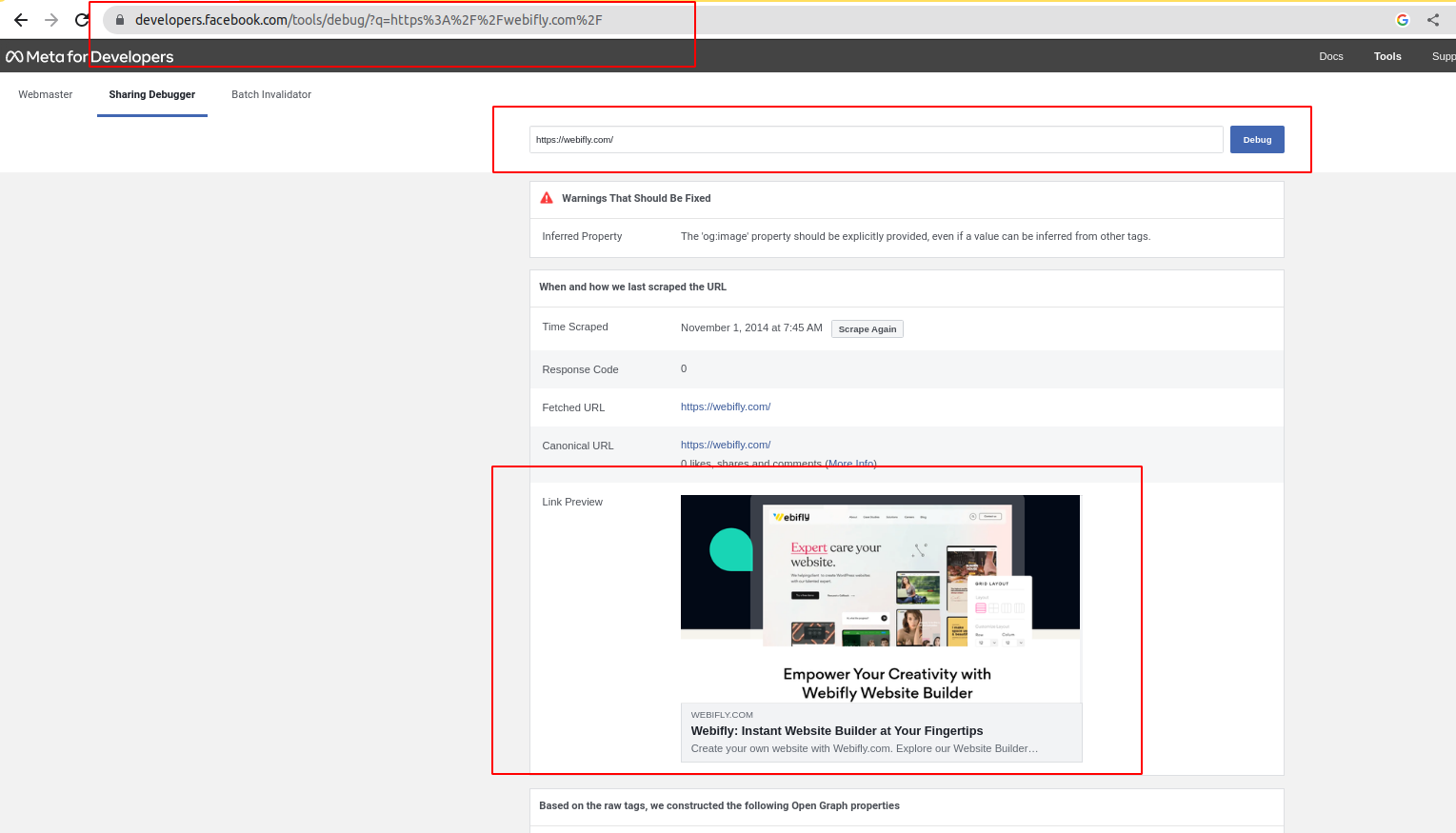Select the 'Inferred Property' label

tap(582, 236)
